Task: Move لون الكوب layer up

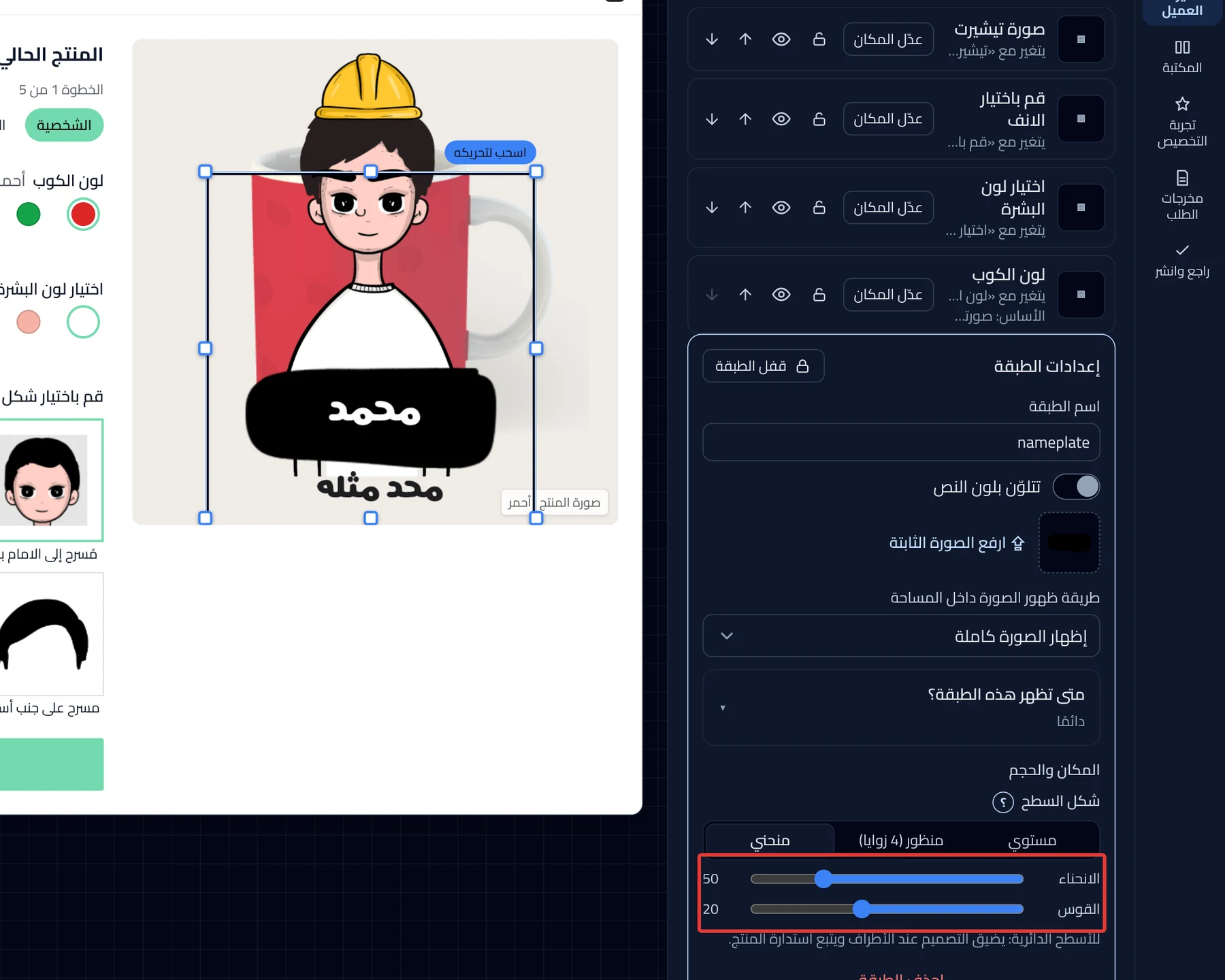Action: click(x=745, y=295)
